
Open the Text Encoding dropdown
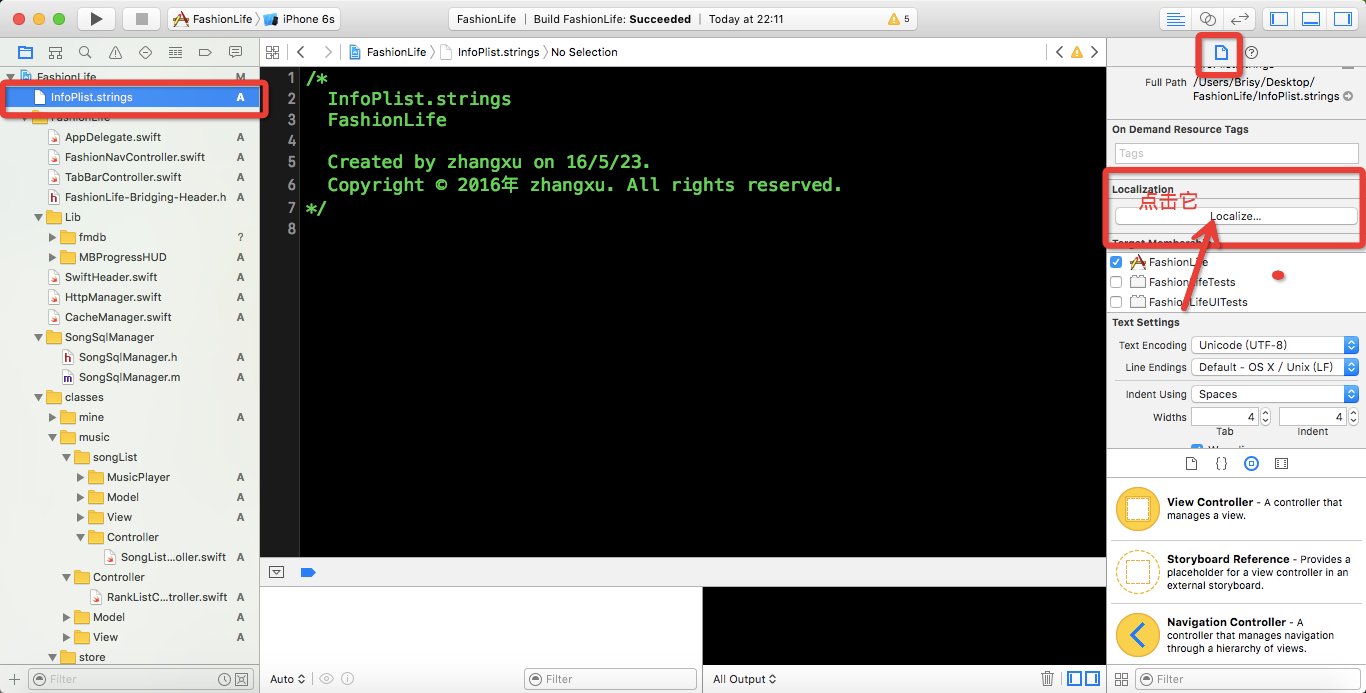pos(1275,345)
